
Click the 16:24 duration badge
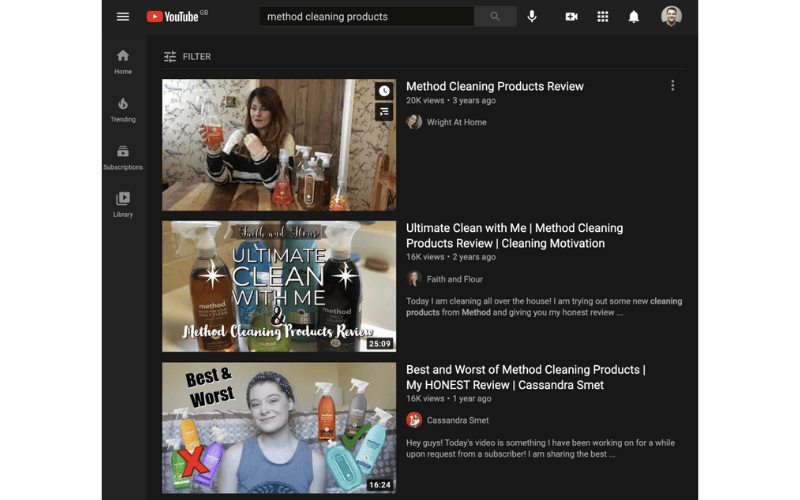pyautogui.click(x=380, y=485)
